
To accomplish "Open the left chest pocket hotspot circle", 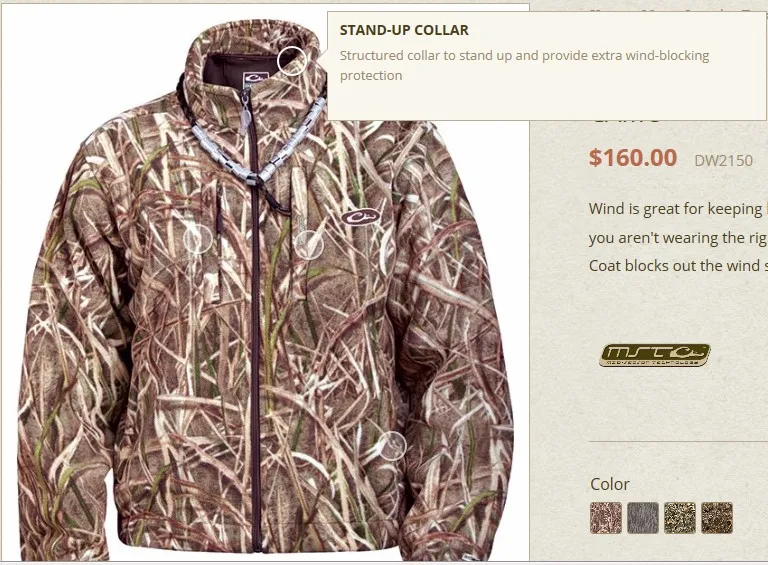I will click(197, 240).
